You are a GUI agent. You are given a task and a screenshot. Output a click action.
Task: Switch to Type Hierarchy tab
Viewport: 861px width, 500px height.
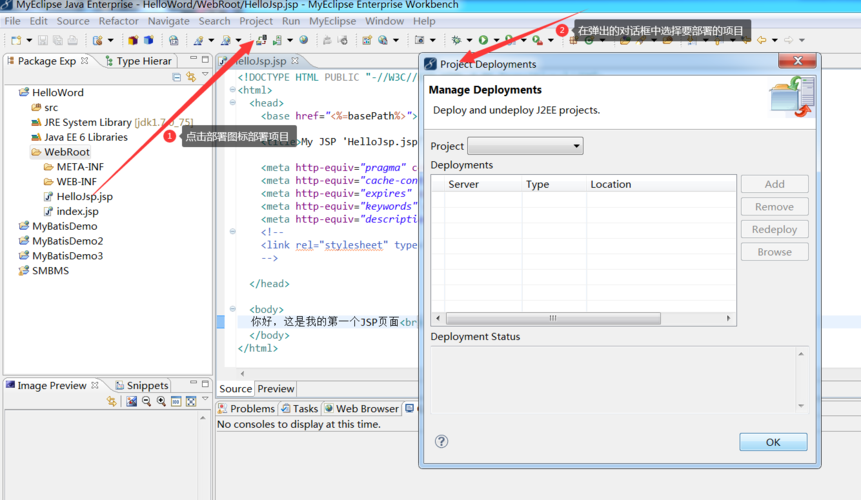[138, 61]
